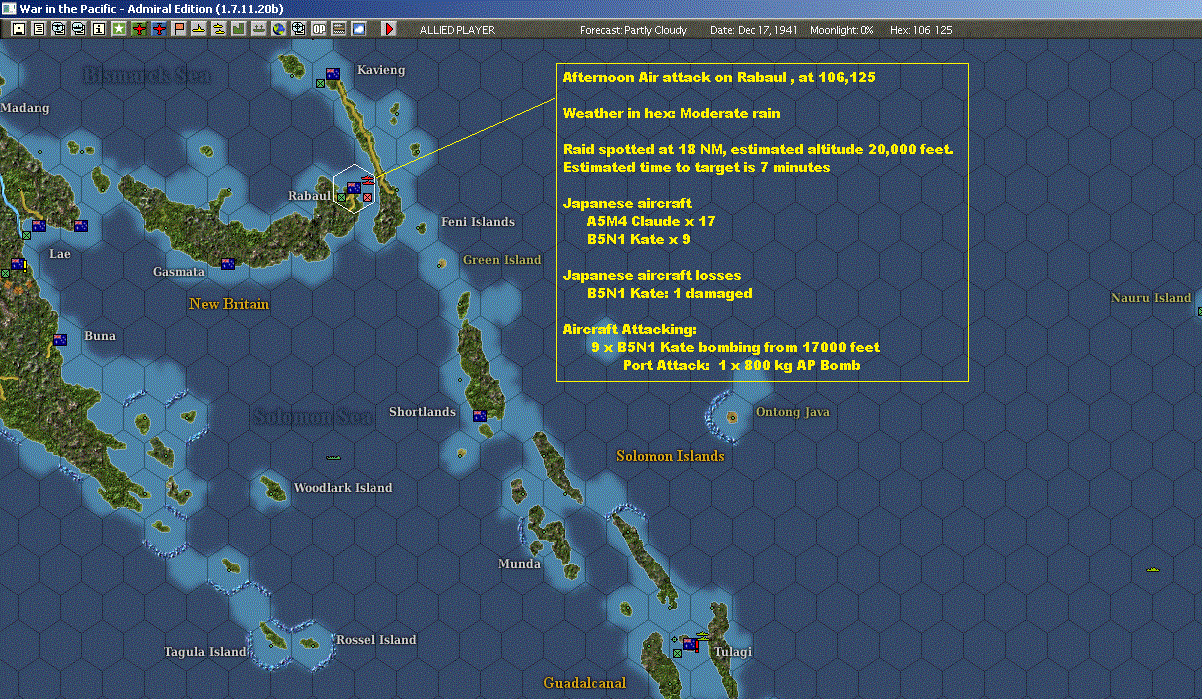Click the Kavieng map label
The width and height of the screenshot is (1202, 699).
(381, 70)
